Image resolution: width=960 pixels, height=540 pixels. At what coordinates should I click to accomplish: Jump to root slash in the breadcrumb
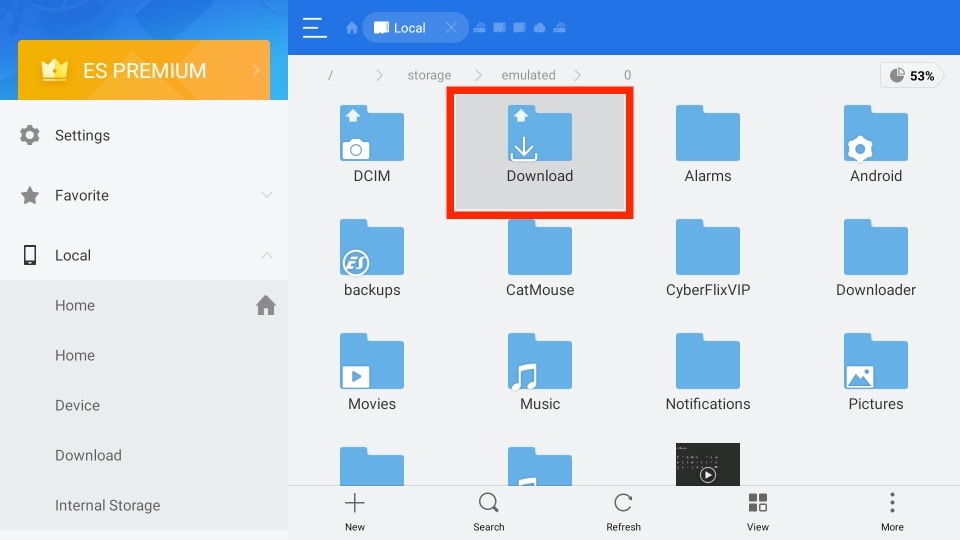tap(330, 75)
